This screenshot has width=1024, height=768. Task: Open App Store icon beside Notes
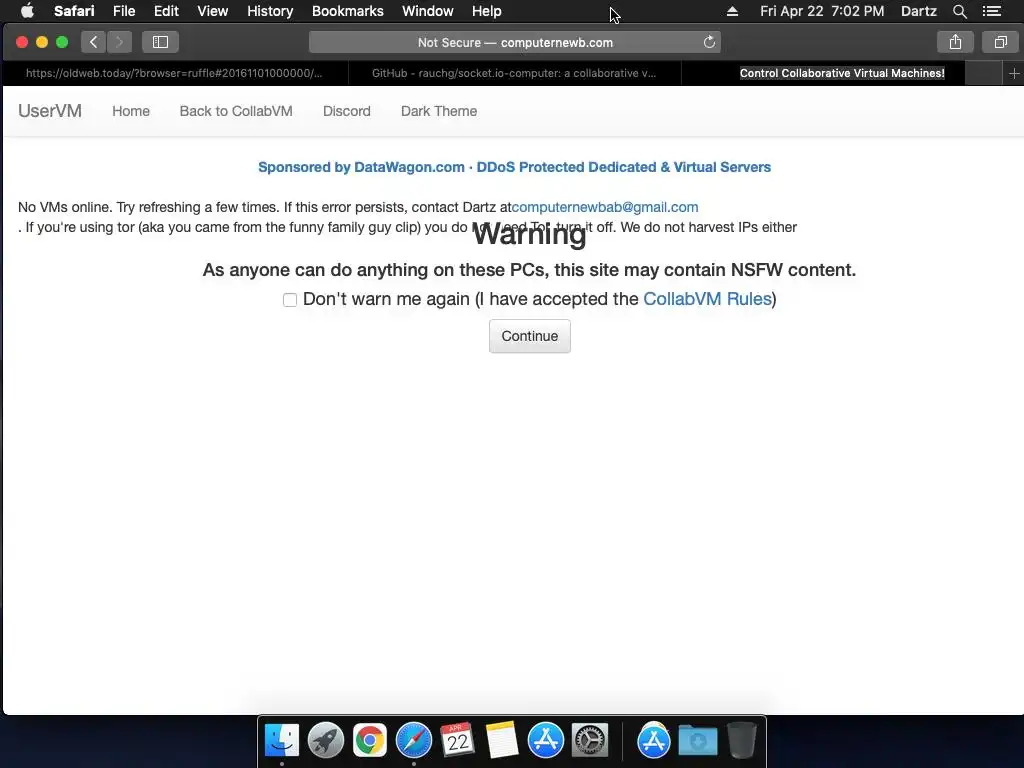545,740
